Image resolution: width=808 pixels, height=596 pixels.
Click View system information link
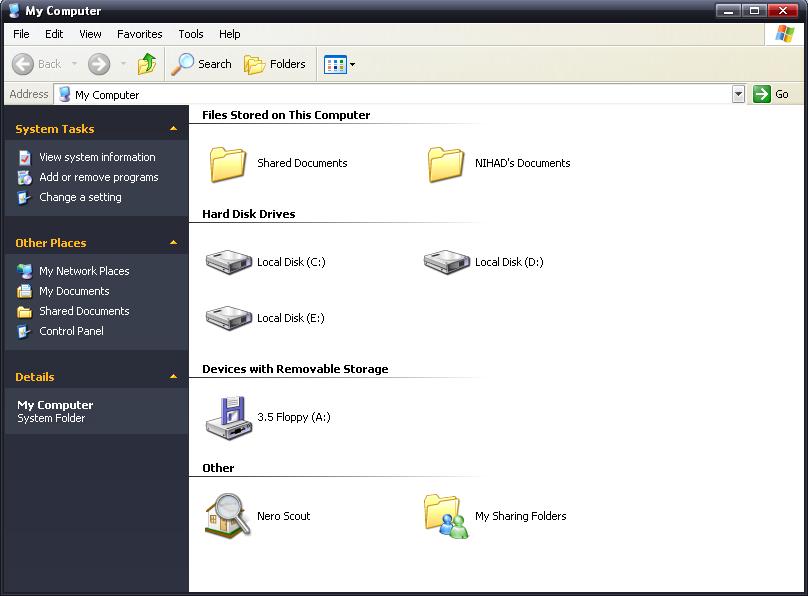pos(97,157)
